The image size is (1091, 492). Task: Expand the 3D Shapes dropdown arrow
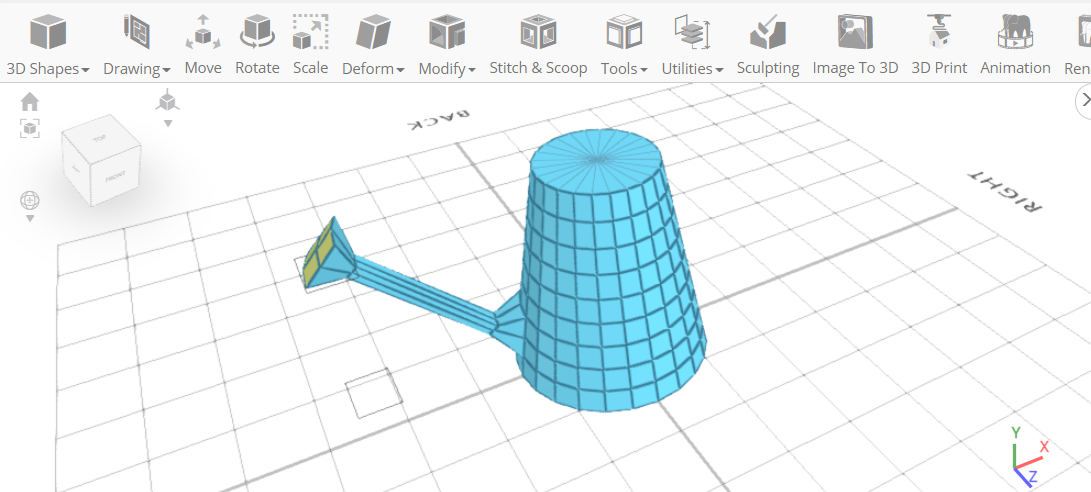[85, 70]
